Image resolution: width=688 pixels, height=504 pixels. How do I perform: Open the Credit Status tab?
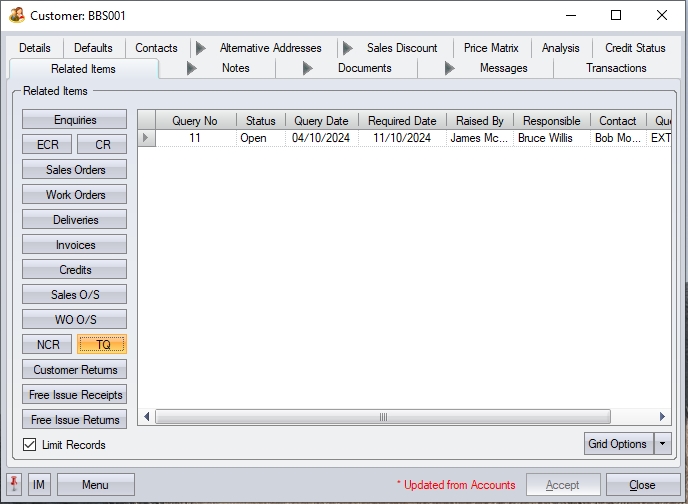[635, 48]
